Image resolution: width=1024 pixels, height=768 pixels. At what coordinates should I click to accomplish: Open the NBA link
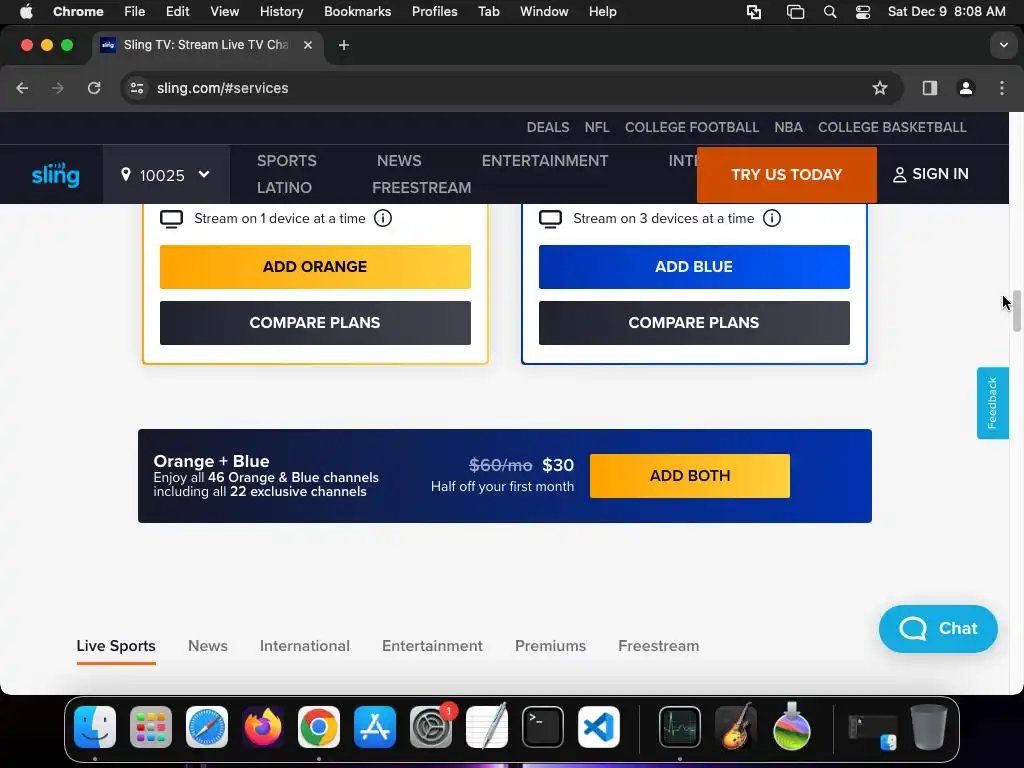coord(788,127)
